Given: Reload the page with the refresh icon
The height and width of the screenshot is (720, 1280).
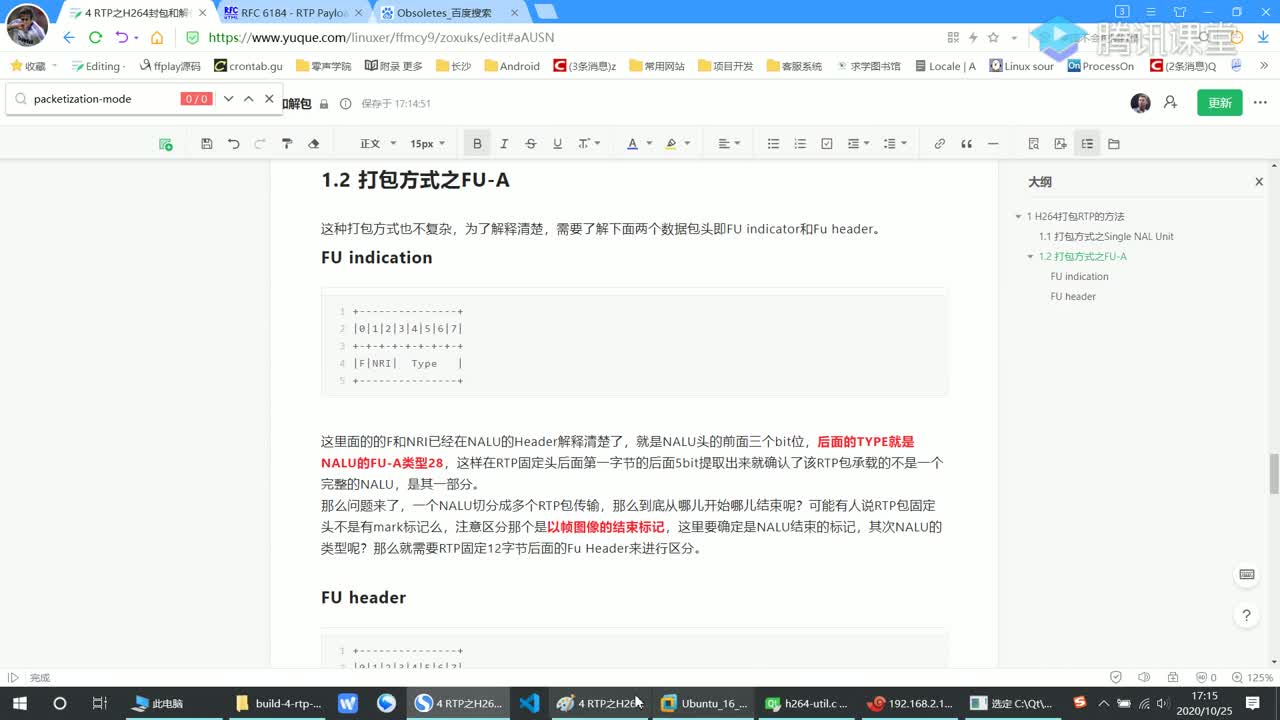Looking at the screenshot, I should 95,37.
